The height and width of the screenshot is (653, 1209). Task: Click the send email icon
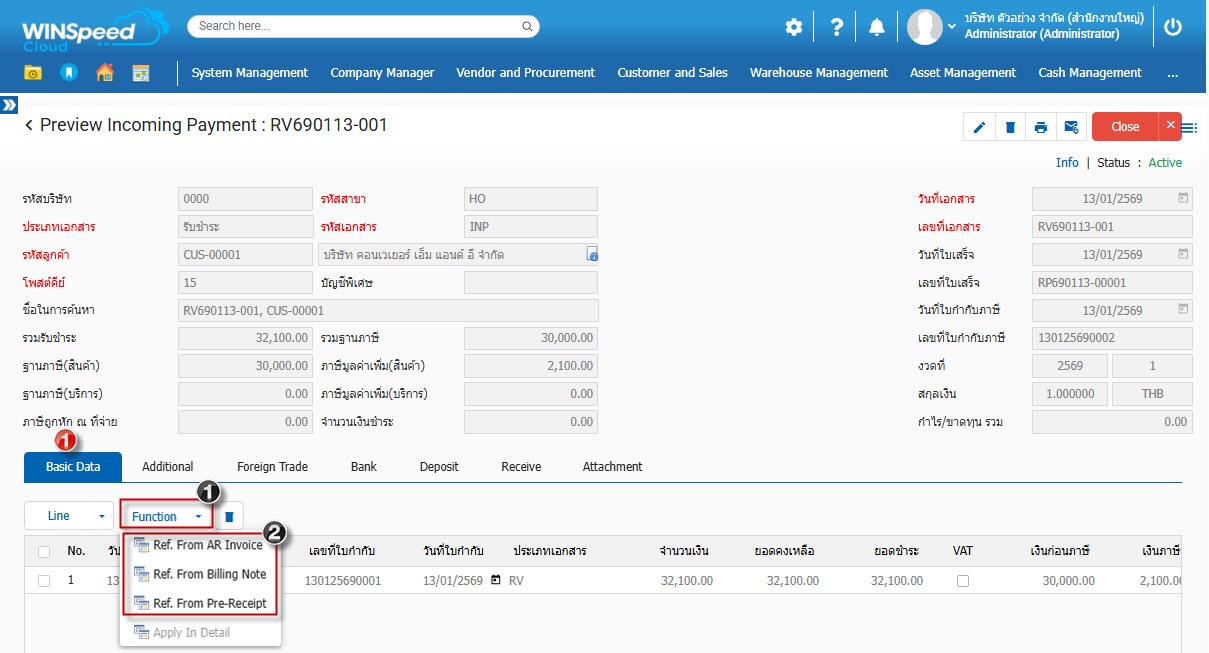(x=1071, y=127)
